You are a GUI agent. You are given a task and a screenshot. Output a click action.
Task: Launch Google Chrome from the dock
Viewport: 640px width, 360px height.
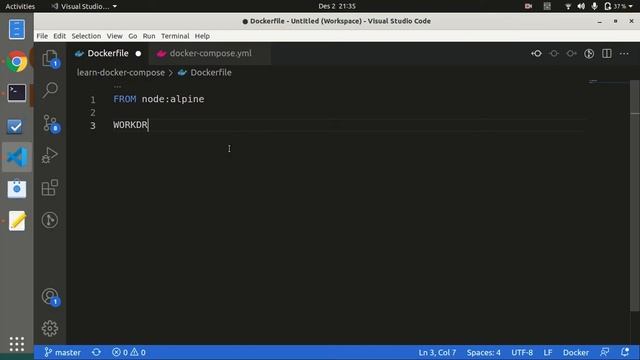point(17,62)
